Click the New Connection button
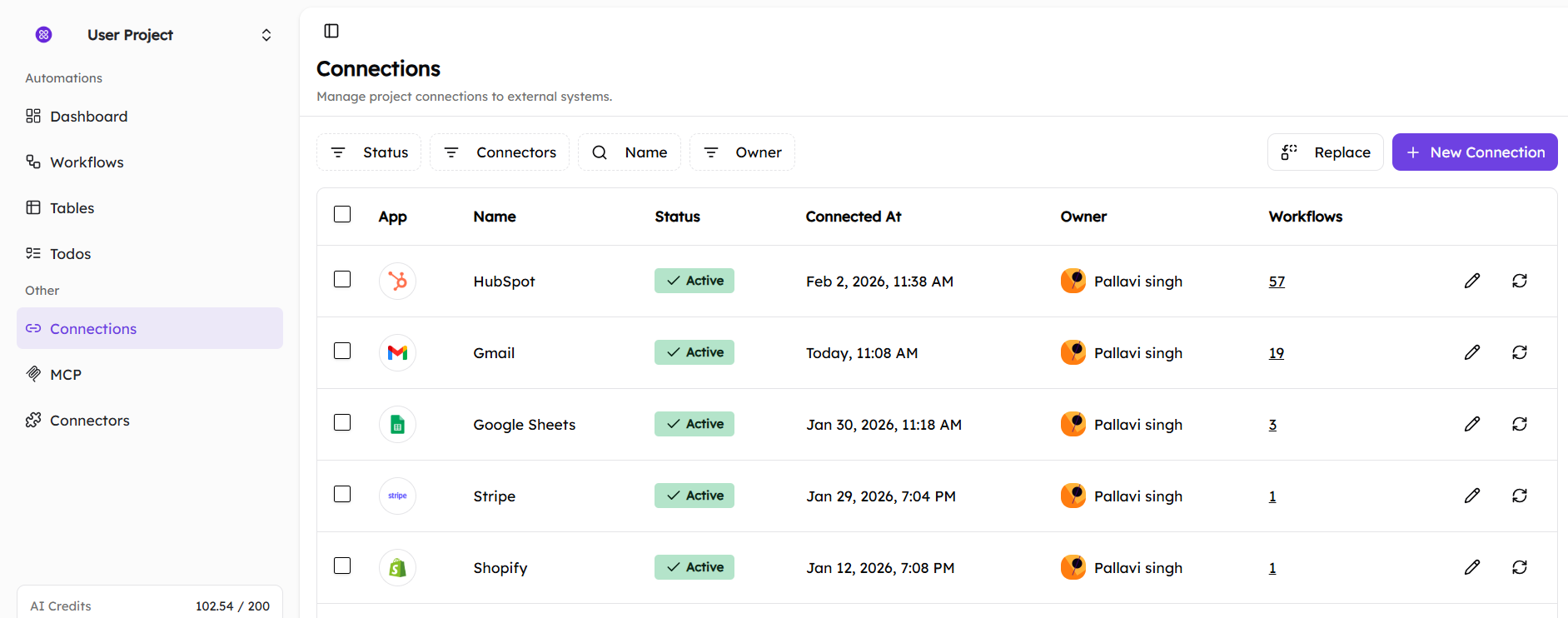The width and height of the screenshot is (1568, 618). (x=1474, y=152)
